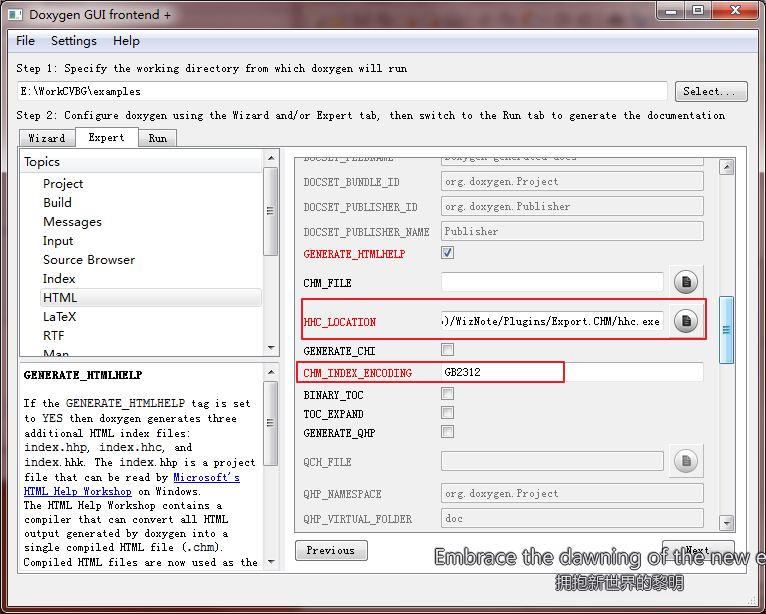Select the Index topic
Viewport: 766px width, 614px height.
click(x=59, y=279)
